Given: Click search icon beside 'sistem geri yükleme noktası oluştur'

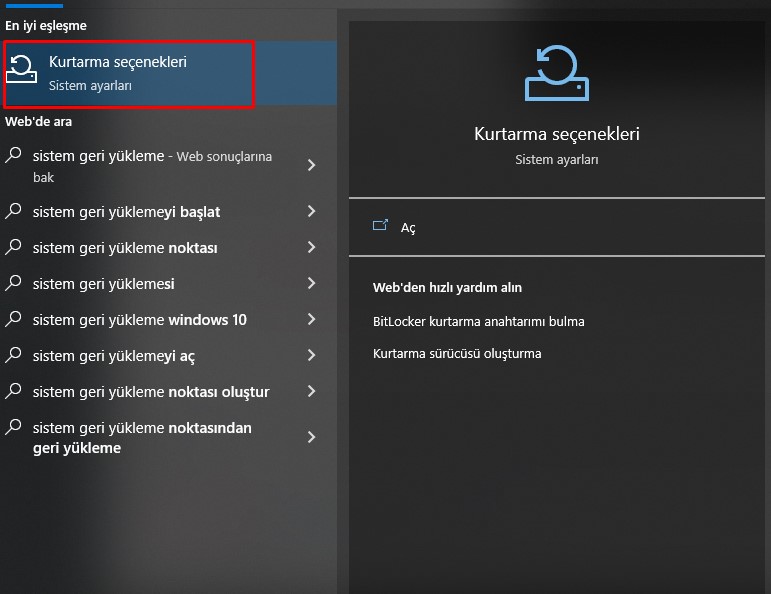Looking at the screenshot, I should pos(13,391).
